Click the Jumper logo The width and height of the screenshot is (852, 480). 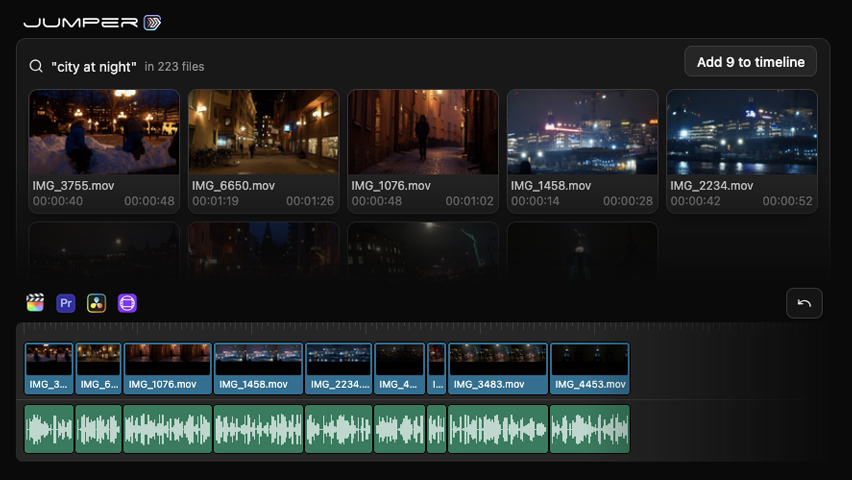point(92,22)
